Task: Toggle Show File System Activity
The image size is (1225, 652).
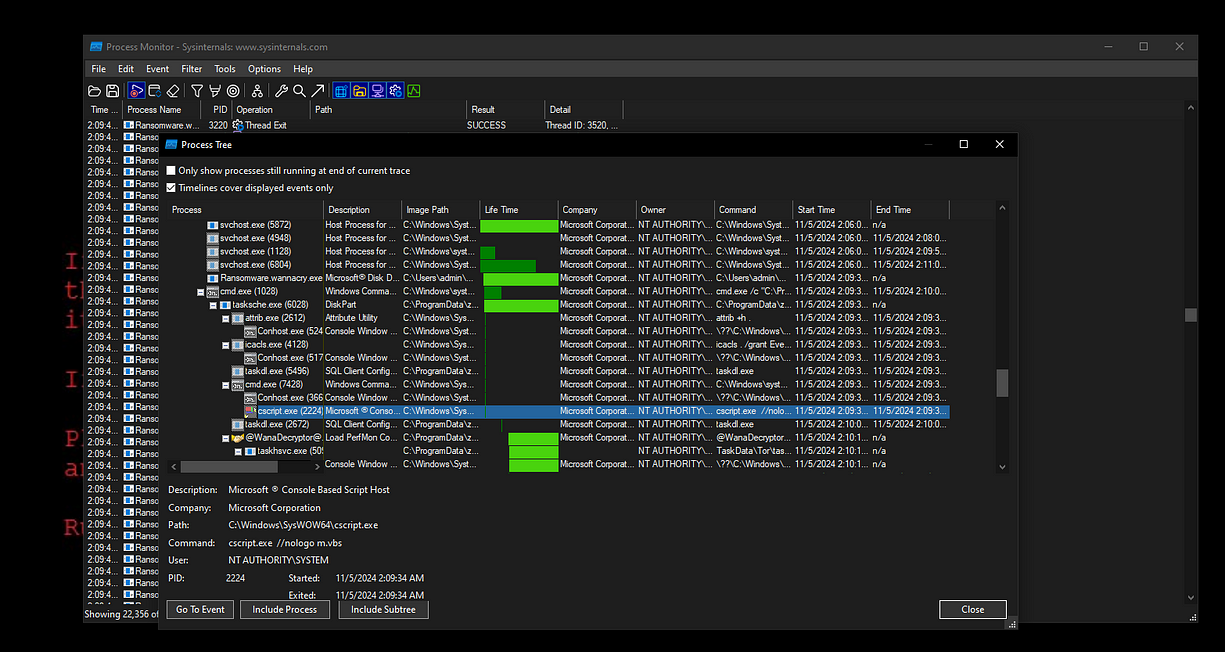Action: pos(360,90)
